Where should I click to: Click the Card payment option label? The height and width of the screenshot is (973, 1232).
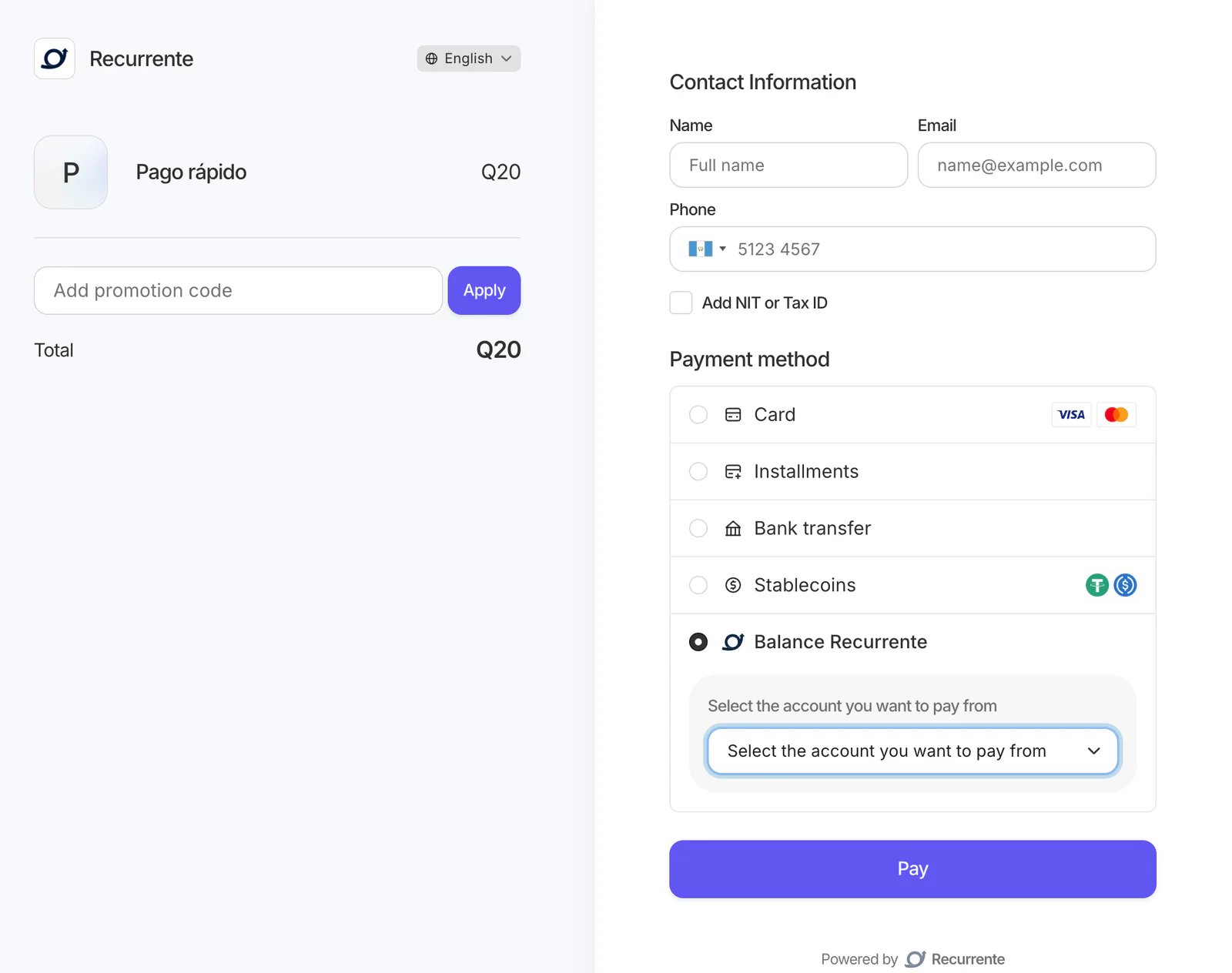(775, 415)
